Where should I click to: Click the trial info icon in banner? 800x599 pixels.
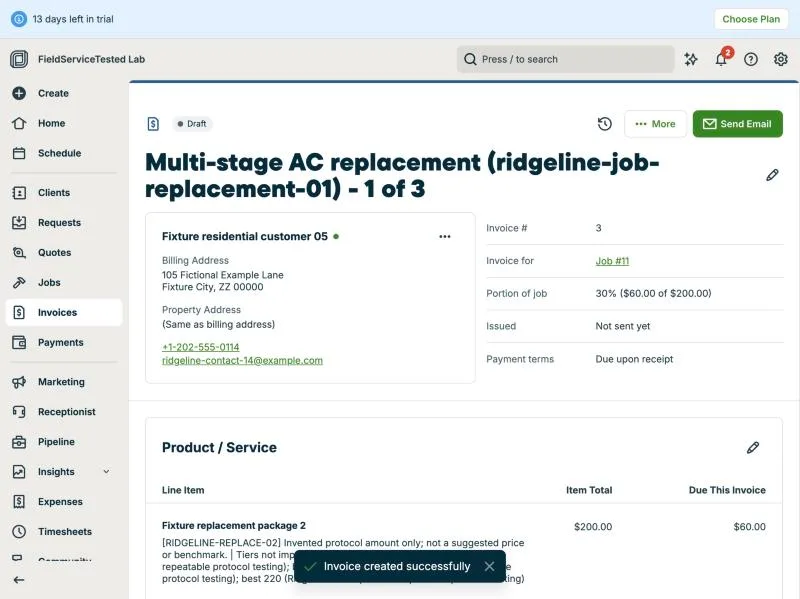pyautogui.click(x=19, y=19)
